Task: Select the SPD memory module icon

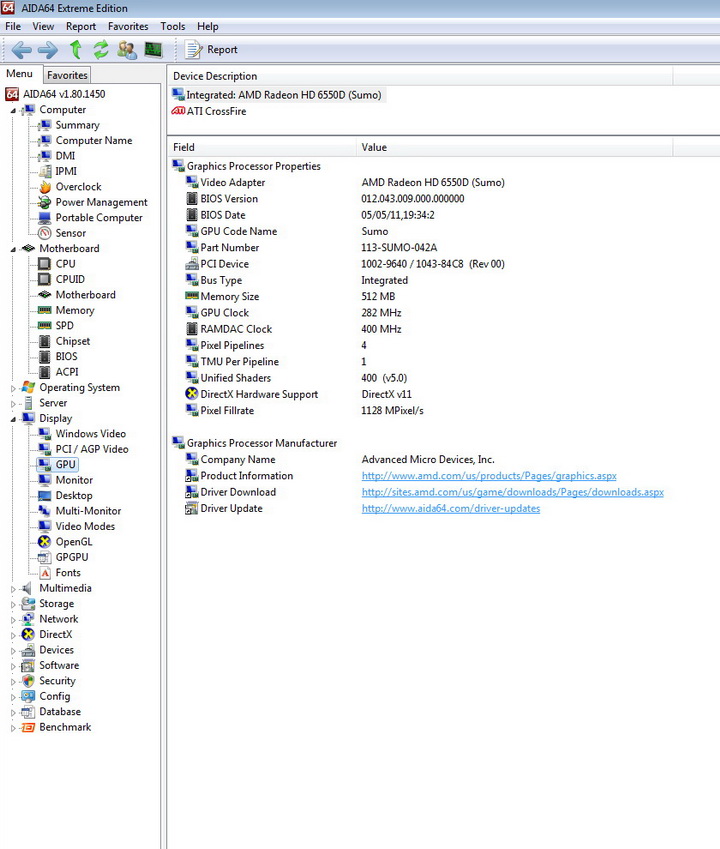Action: coord(45,325)
